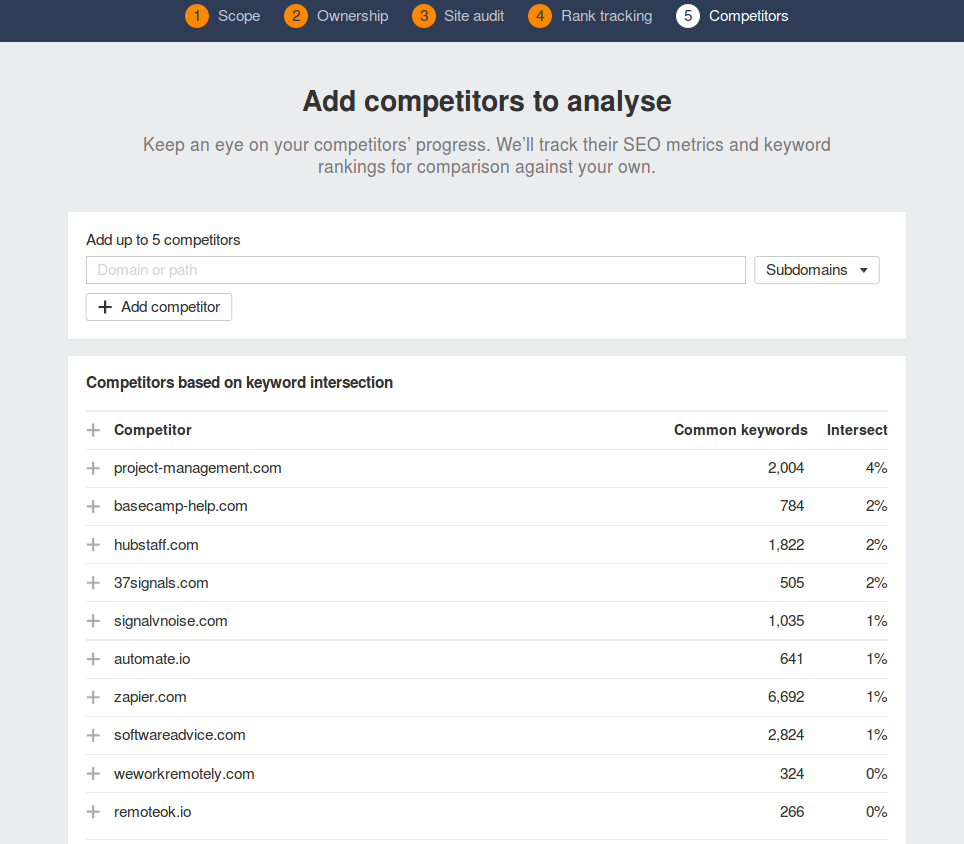The height and width of the screenshot is (844, 964).
Task: Add automate.io with its plus icon
Action: click(x=94, y=659)
